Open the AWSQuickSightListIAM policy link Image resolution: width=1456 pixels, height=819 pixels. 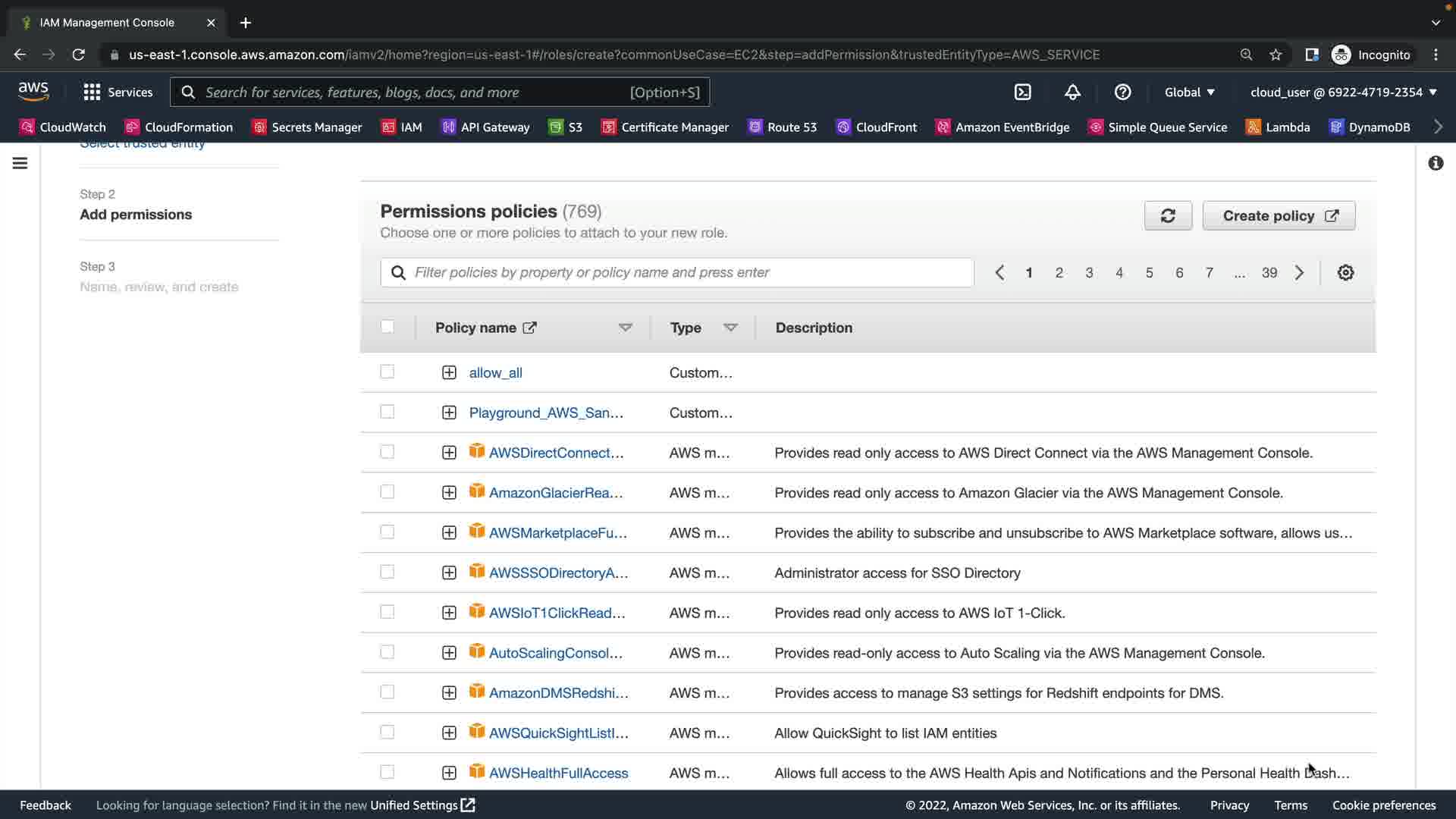point(558,733)
